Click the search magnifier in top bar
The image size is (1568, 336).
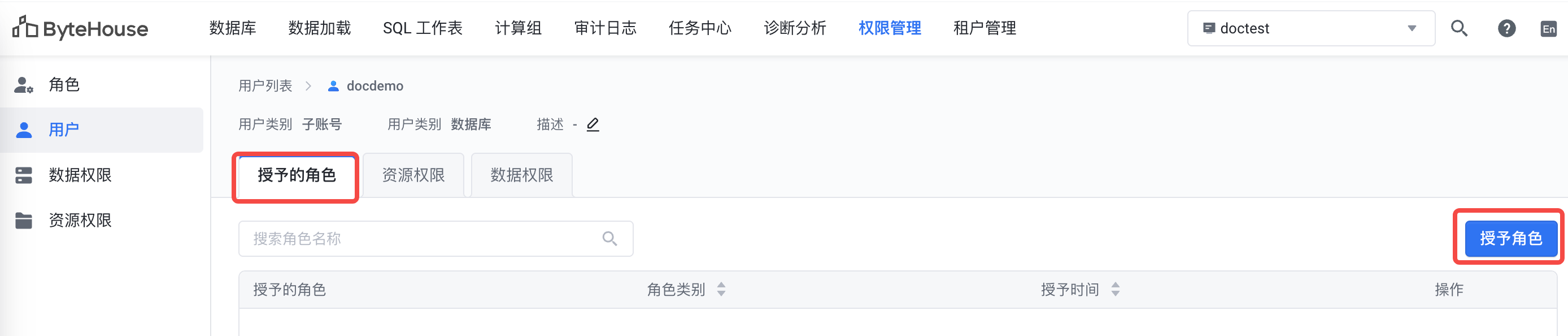click(x=1458, y=28)
